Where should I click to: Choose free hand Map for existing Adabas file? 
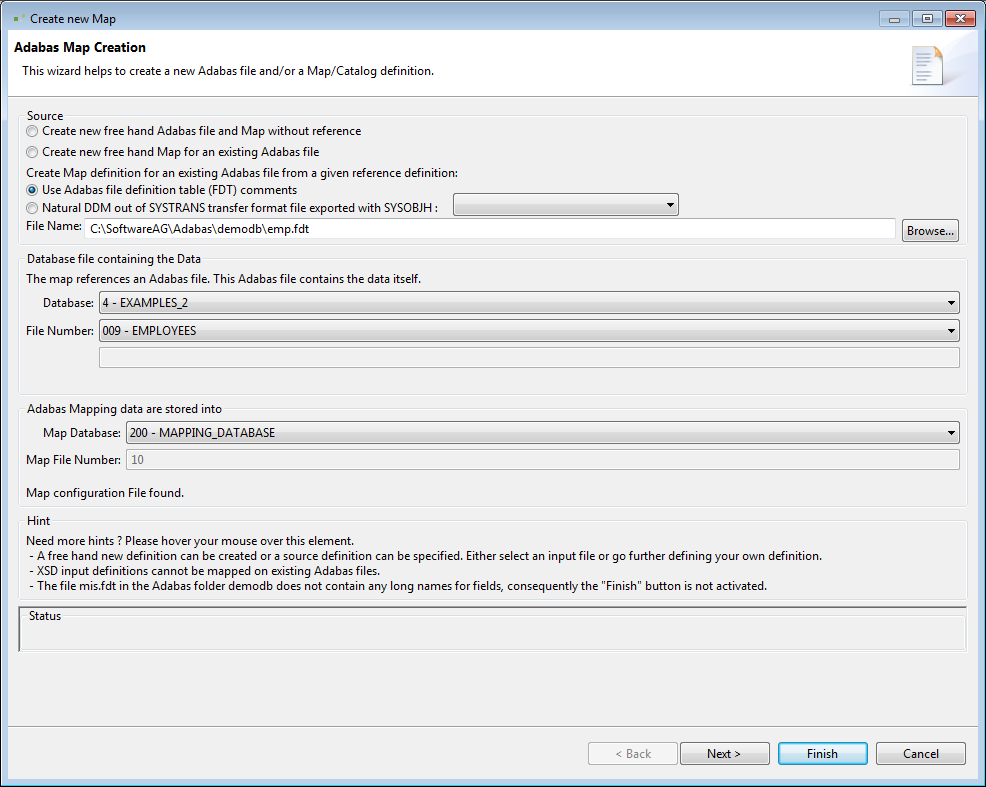click(x=33, y=152)
